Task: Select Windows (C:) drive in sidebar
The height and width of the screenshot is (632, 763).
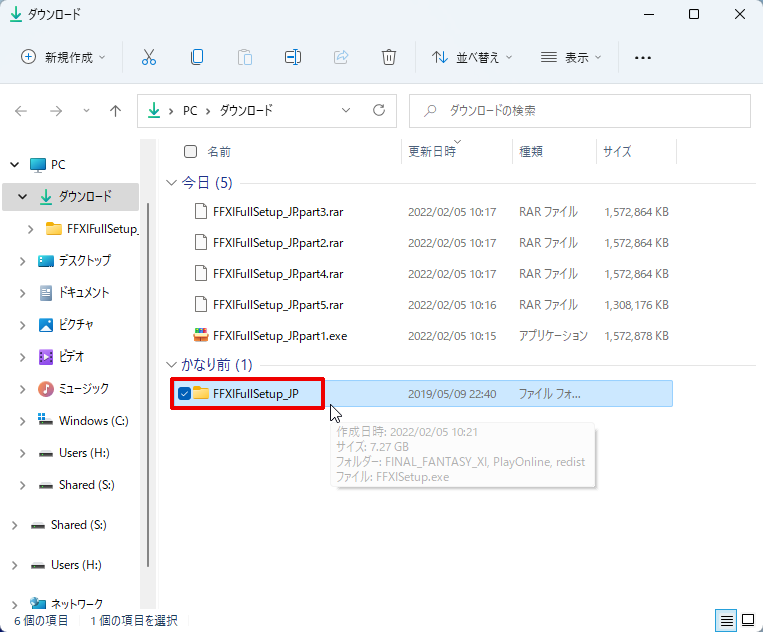Action: pyautogui.click(x=93, y=421)
